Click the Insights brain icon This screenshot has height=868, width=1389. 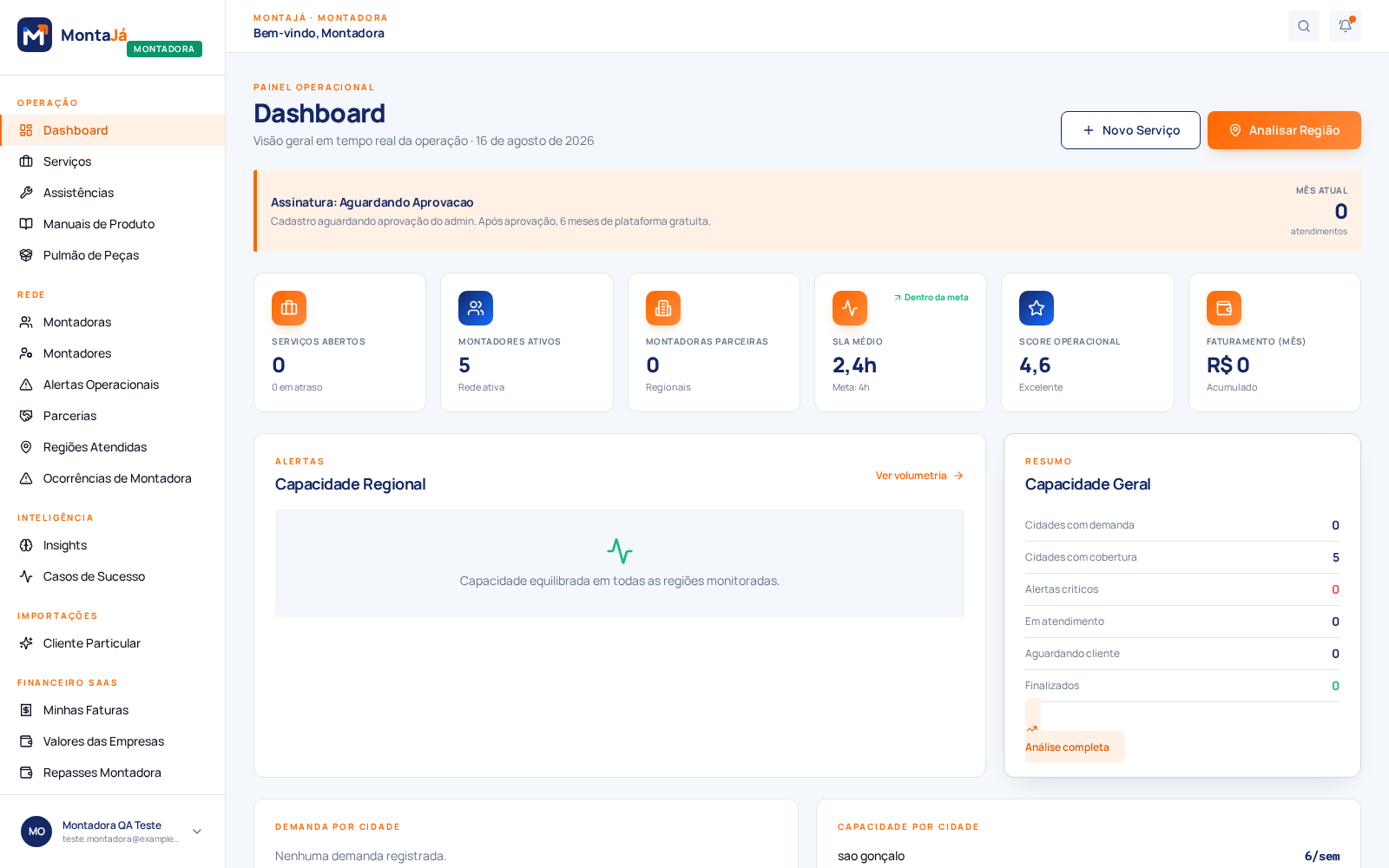(x=26, y=545)
